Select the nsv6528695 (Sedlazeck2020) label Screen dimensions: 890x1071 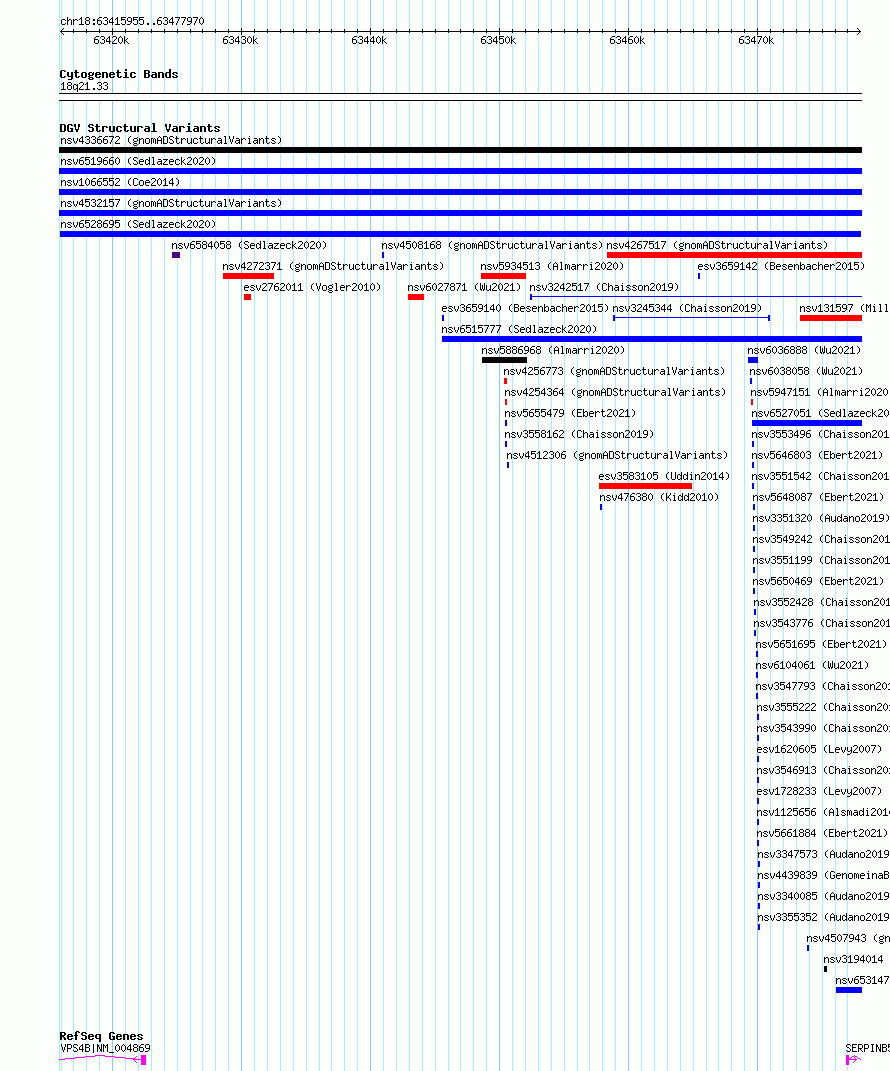138,224
